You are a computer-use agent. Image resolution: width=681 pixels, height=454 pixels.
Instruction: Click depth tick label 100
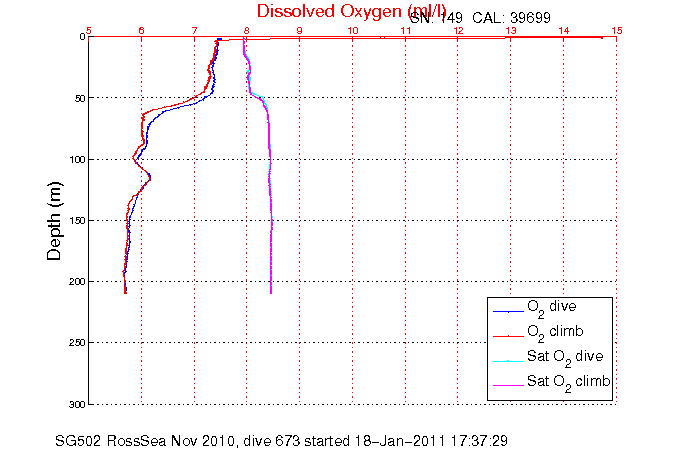coord(77,160)
